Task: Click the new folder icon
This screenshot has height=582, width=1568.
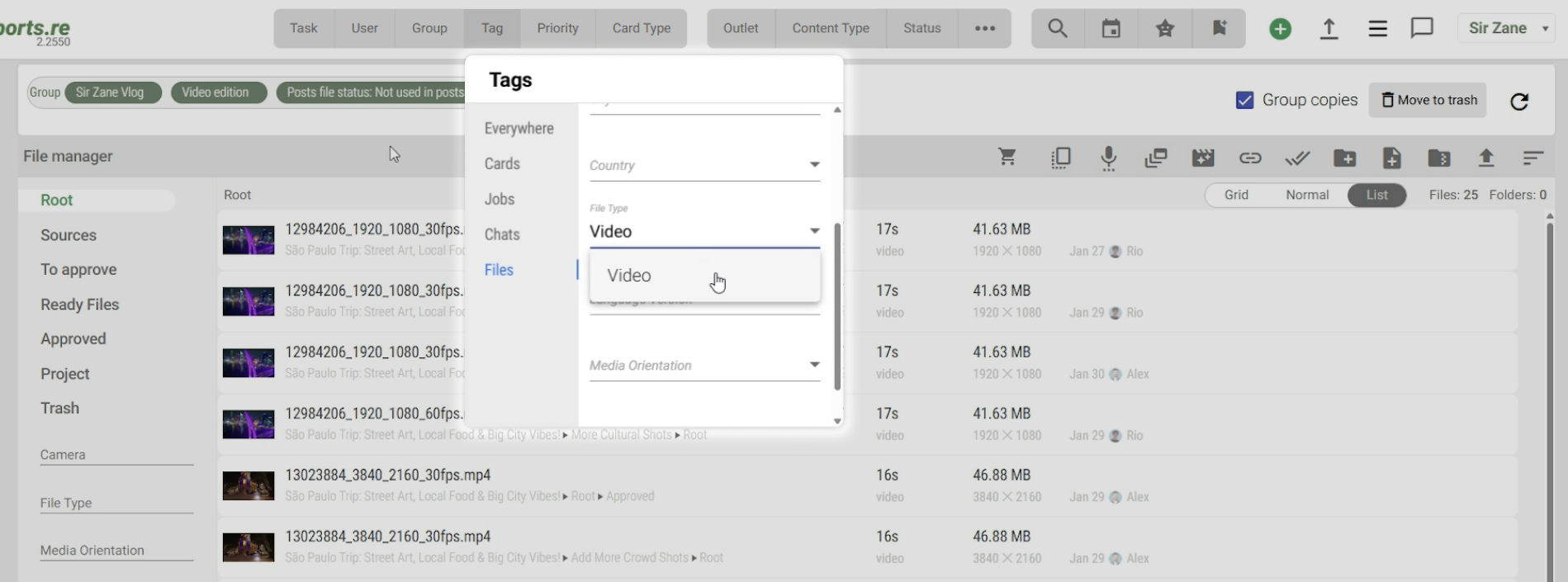Action: [x=1344, y=157]
